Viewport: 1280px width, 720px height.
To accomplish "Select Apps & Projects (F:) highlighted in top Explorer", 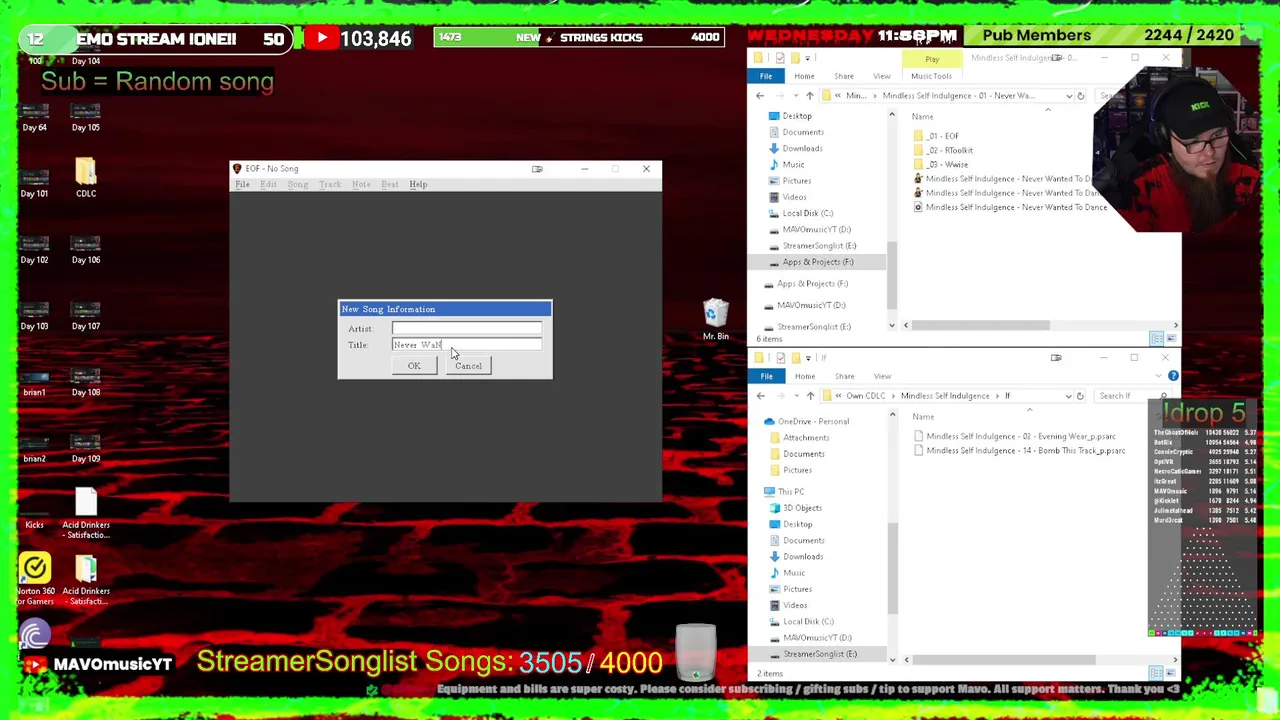I will (x=817, y=262).
